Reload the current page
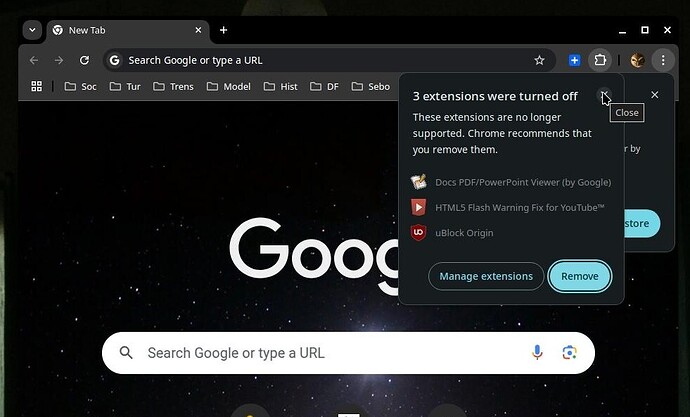The width and height of the screenshot is (690, 417). [x=84, y=60]
